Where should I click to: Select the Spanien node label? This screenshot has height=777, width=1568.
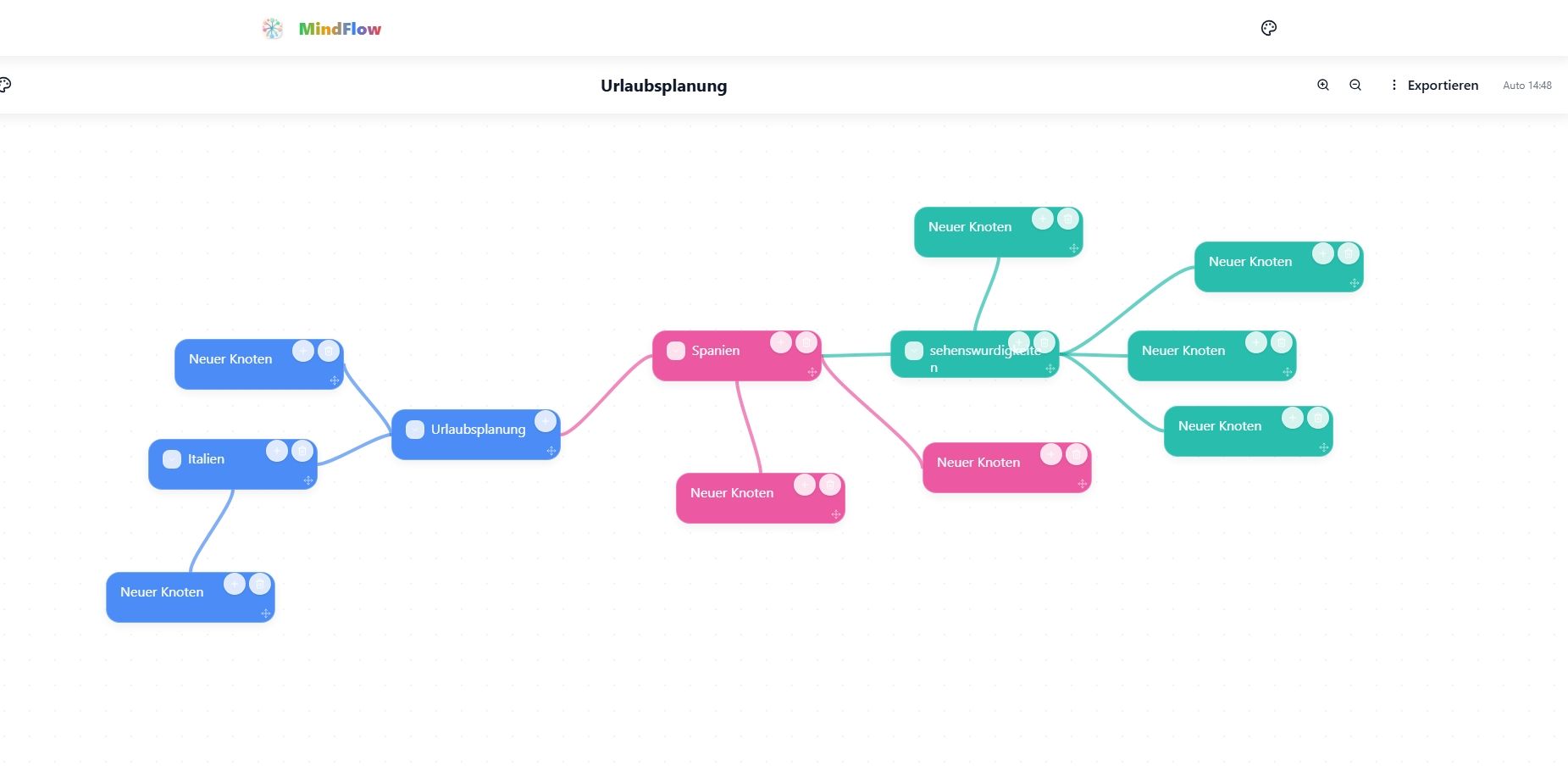716,351
